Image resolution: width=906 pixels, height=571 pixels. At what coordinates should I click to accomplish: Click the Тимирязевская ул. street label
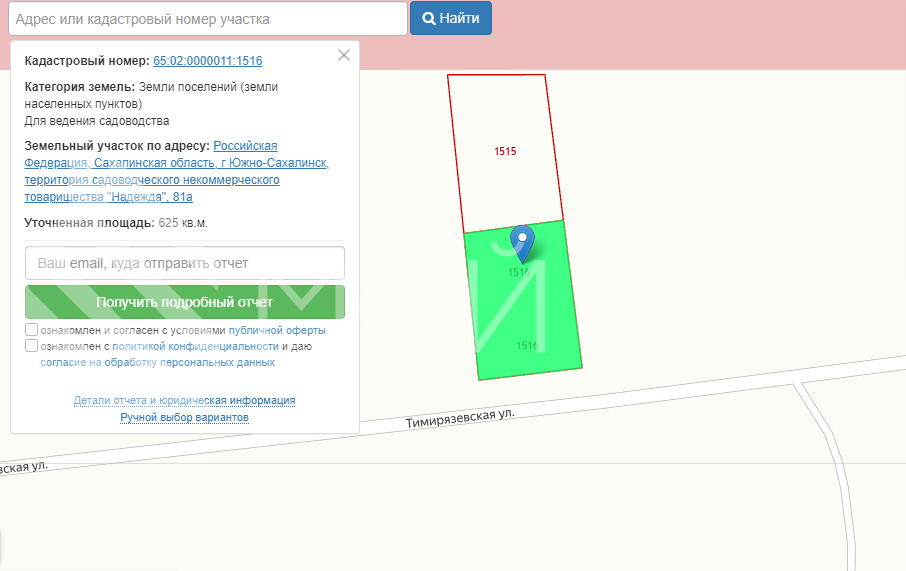[460, 419]
